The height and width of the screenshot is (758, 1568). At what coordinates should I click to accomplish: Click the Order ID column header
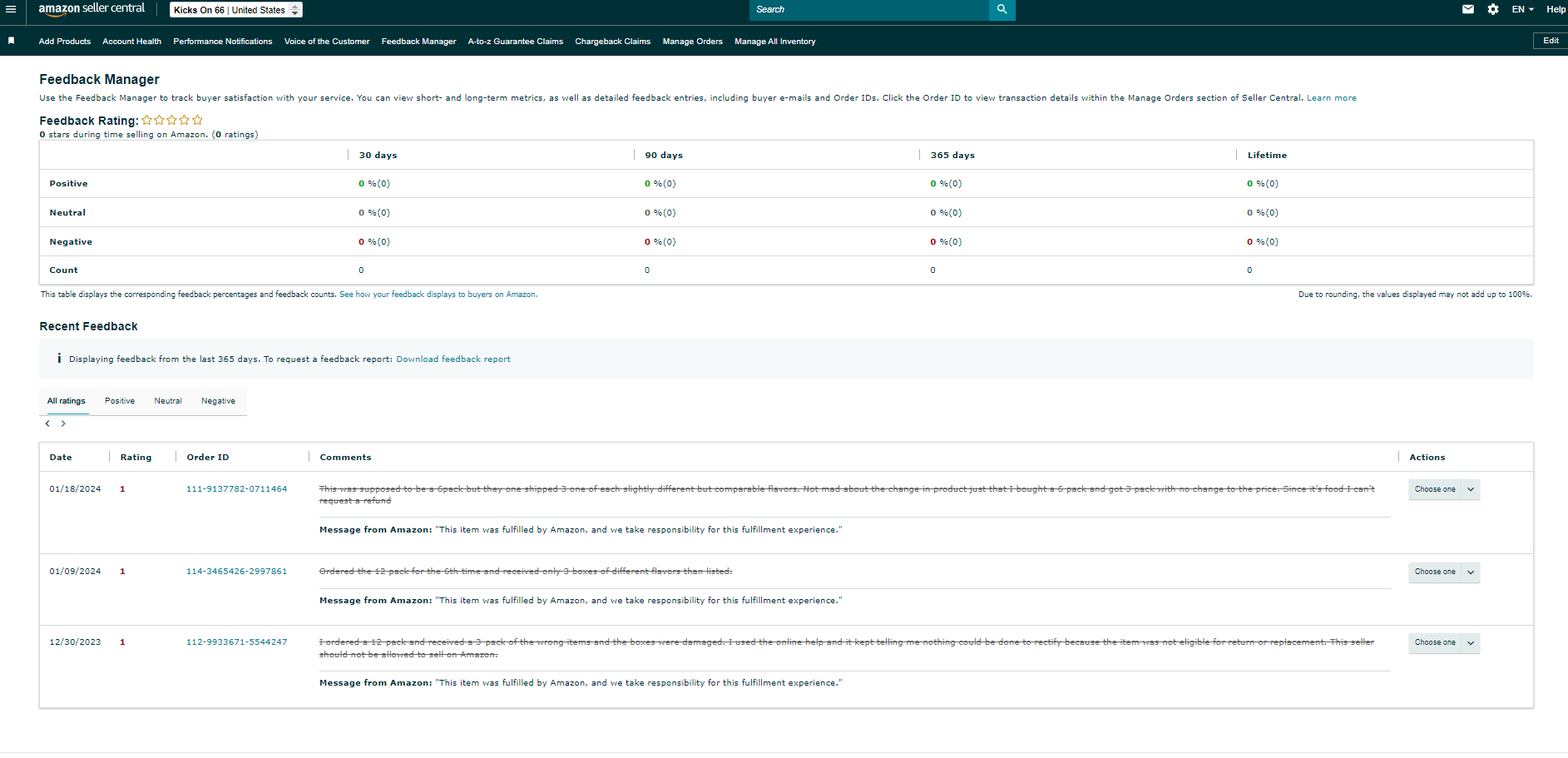[208, 458]
